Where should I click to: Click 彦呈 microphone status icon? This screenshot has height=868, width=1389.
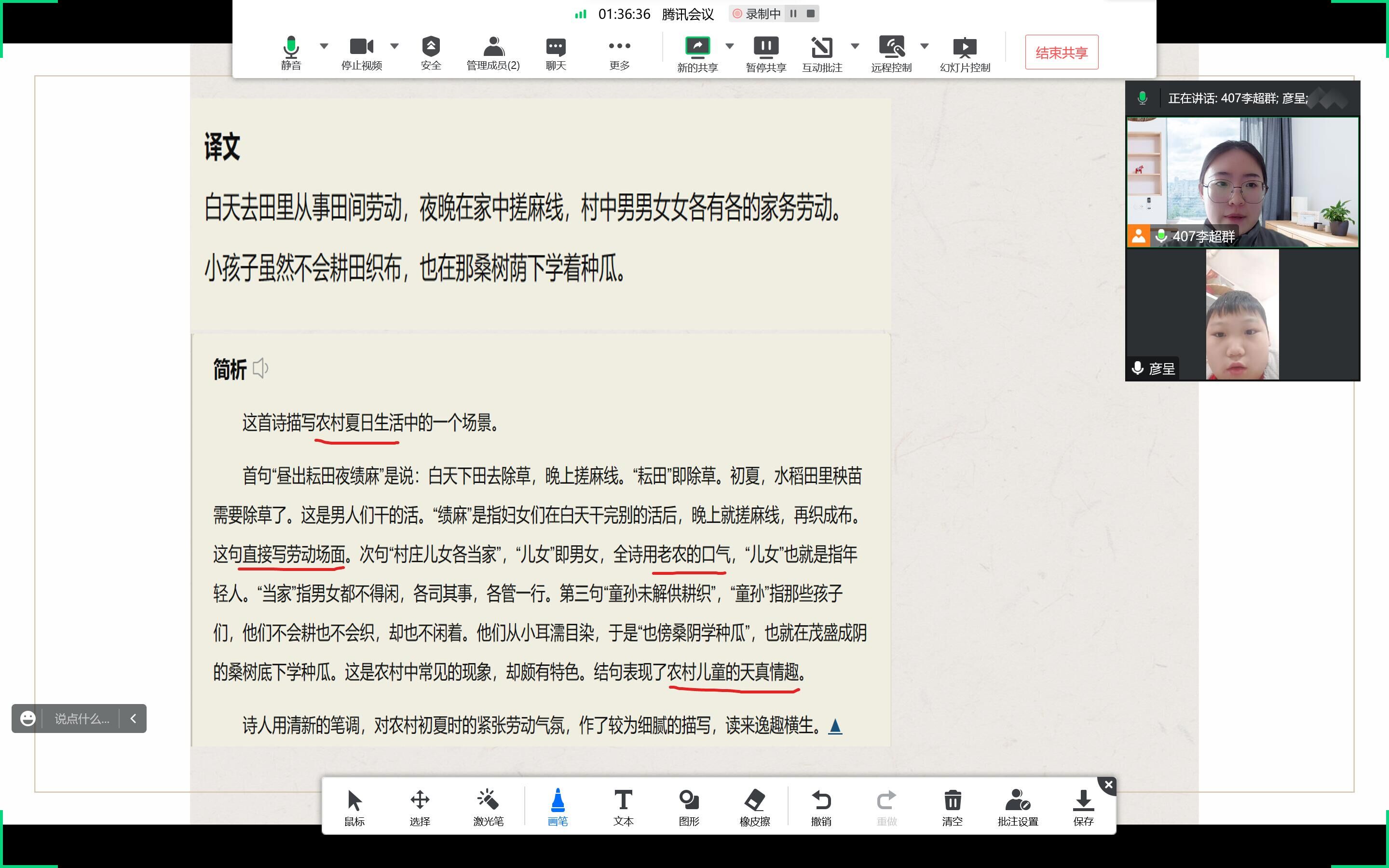[1138, 368]
